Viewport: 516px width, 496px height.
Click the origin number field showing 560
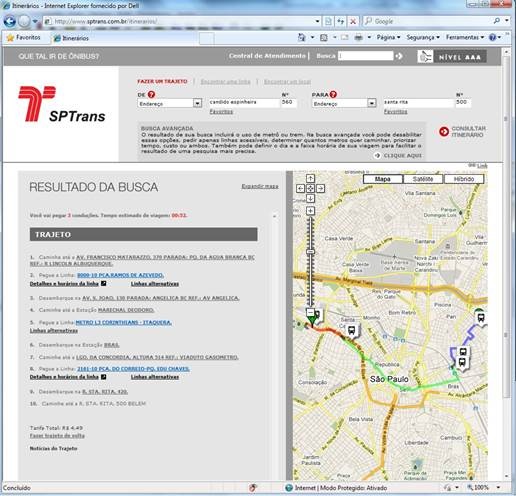coord(289,102)
